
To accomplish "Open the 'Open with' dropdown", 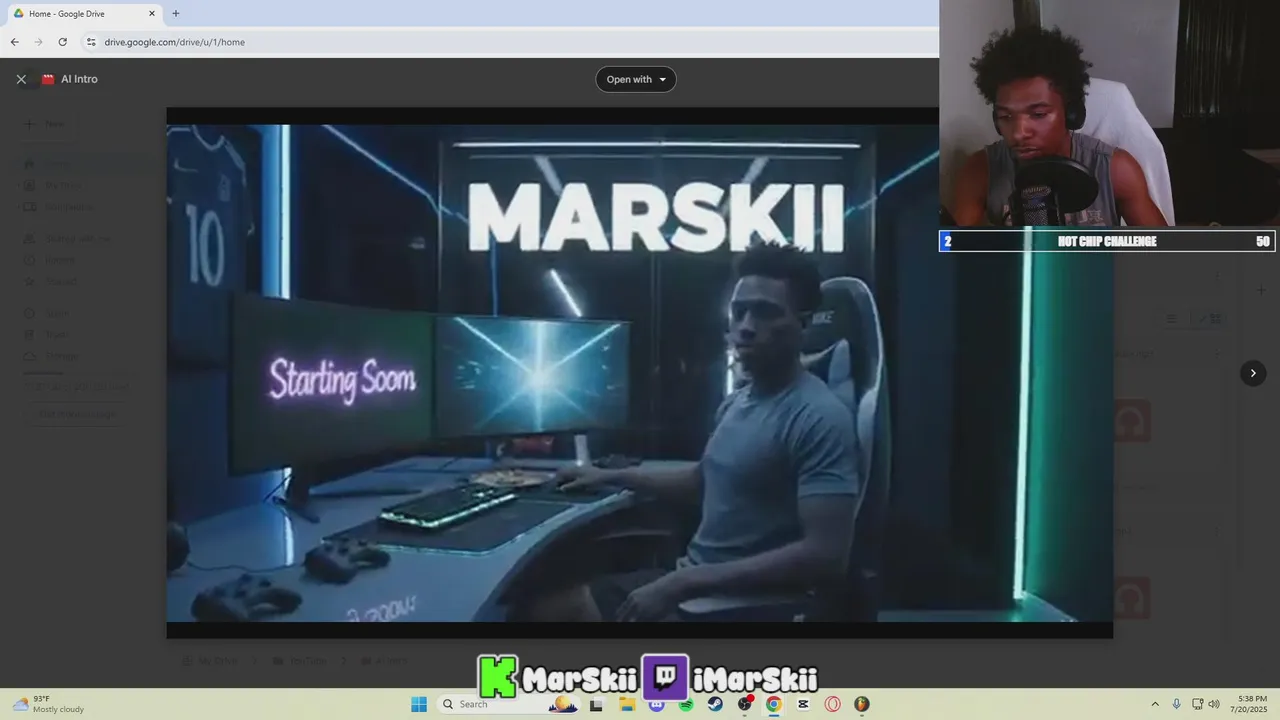I will [636, 79].
